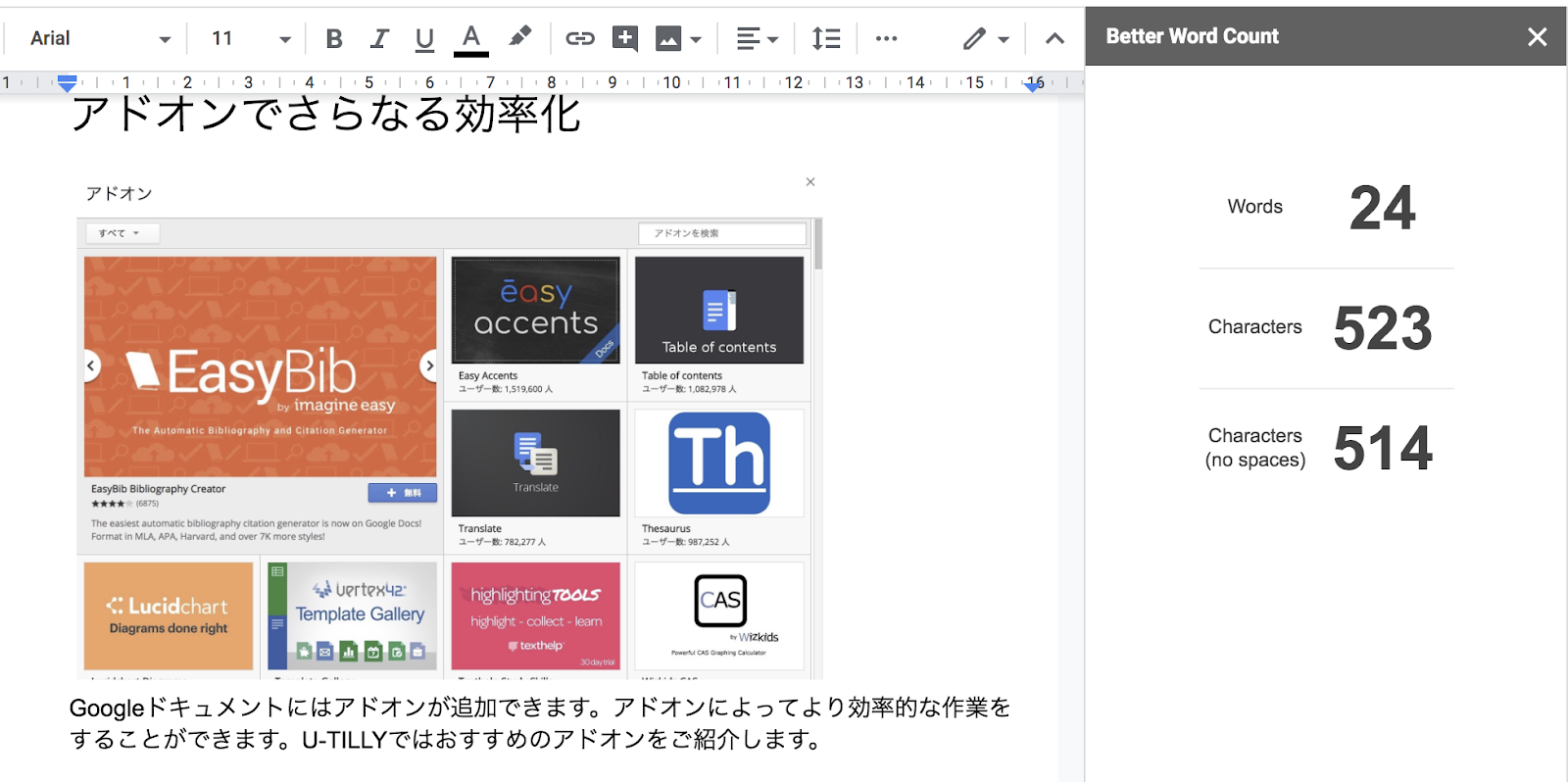Expand the font size 11 dropdown

click(251, 39)
